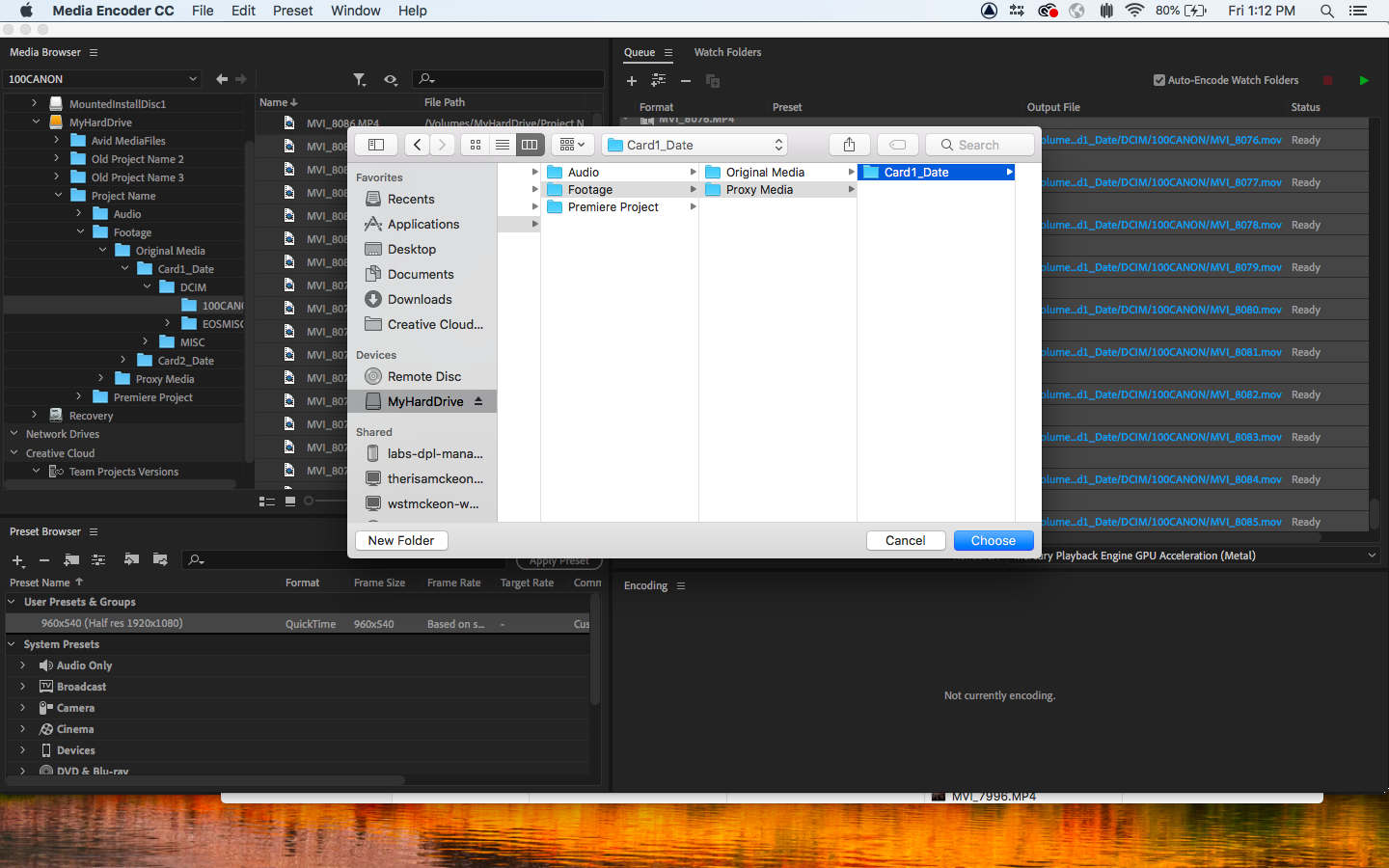
Task: Select Desktop in Favorites sidebar
Action: coord(412,249)
